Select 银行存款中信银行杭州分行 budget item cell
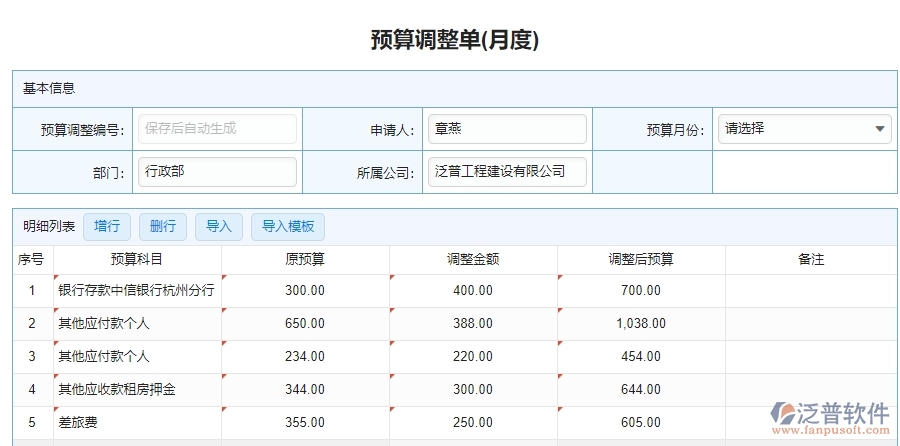 point(137,291)
